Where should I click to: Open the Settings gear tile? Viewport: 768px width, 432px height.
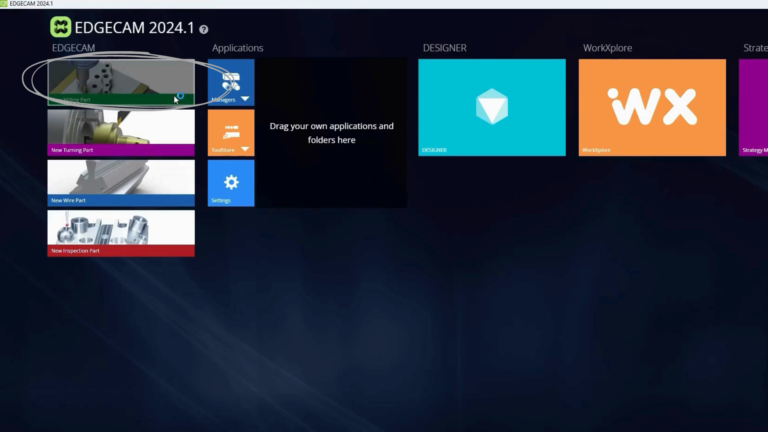pos(231,183)
